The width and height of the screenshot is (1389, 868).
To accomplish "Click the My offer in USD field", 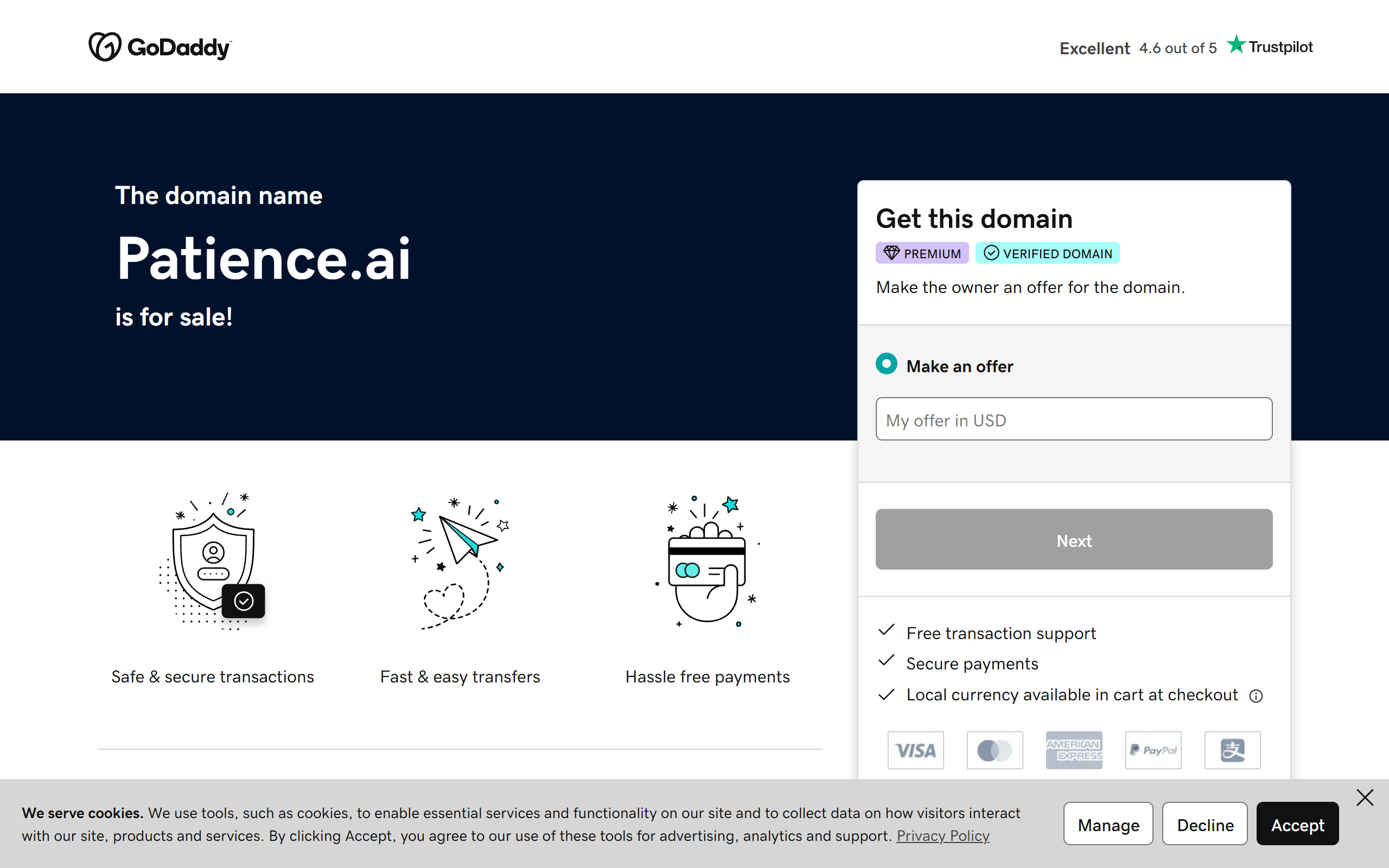I will pyautogui.click(x=1074, y=419).
